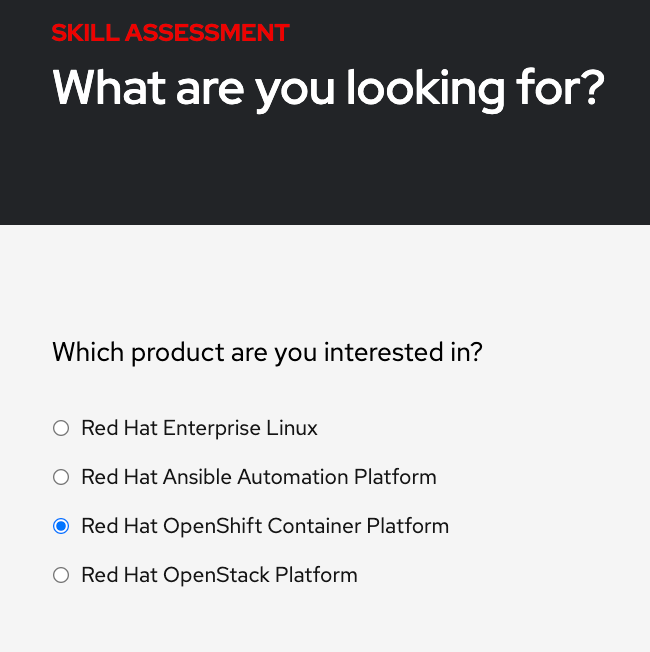This screenshot has height=652, width=650.
Task: Choose the Ansible Automation Platform radio button
Action: point(61,478)
